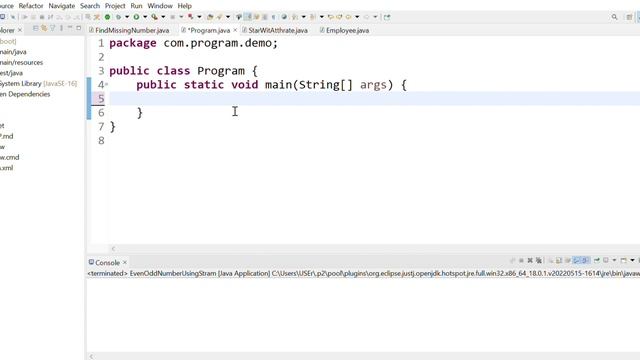Toggle Show Console When Standard Out Changes
Screen dimensions: 640x360
point(576,260)
